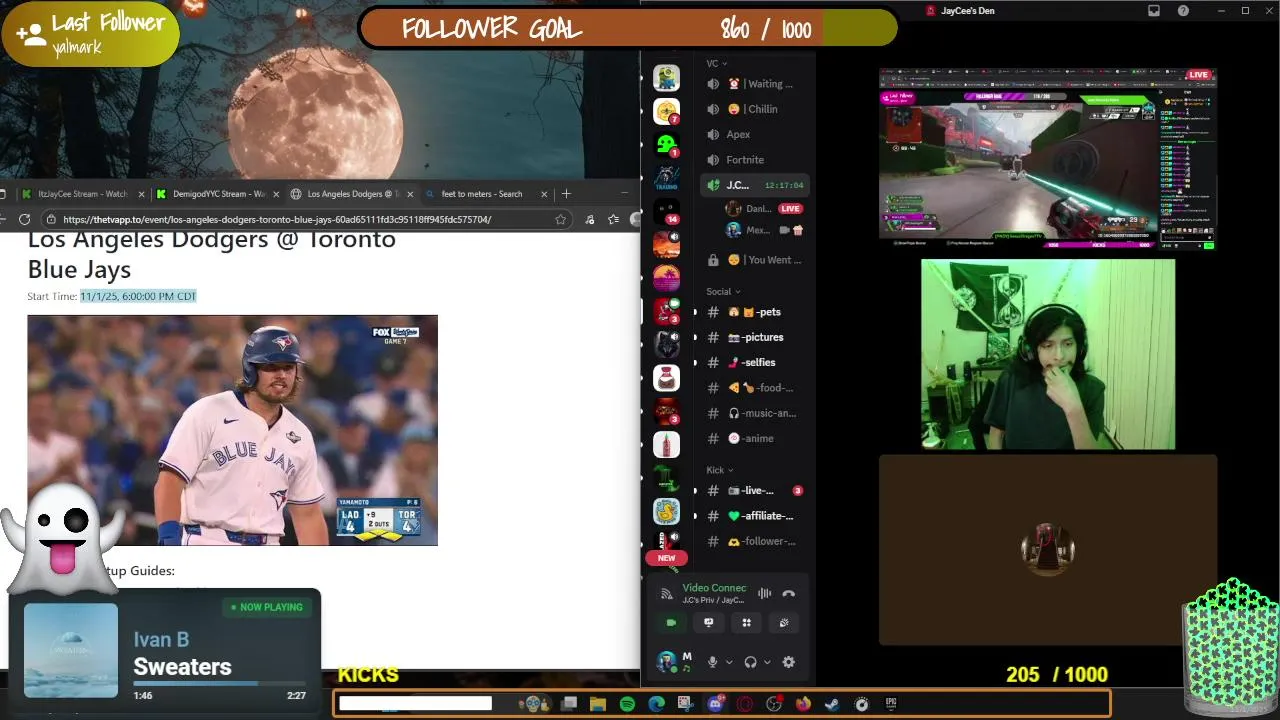The image size is (1280, 720).
Task: Open the green alien server icon
Action: pos(666,145)
